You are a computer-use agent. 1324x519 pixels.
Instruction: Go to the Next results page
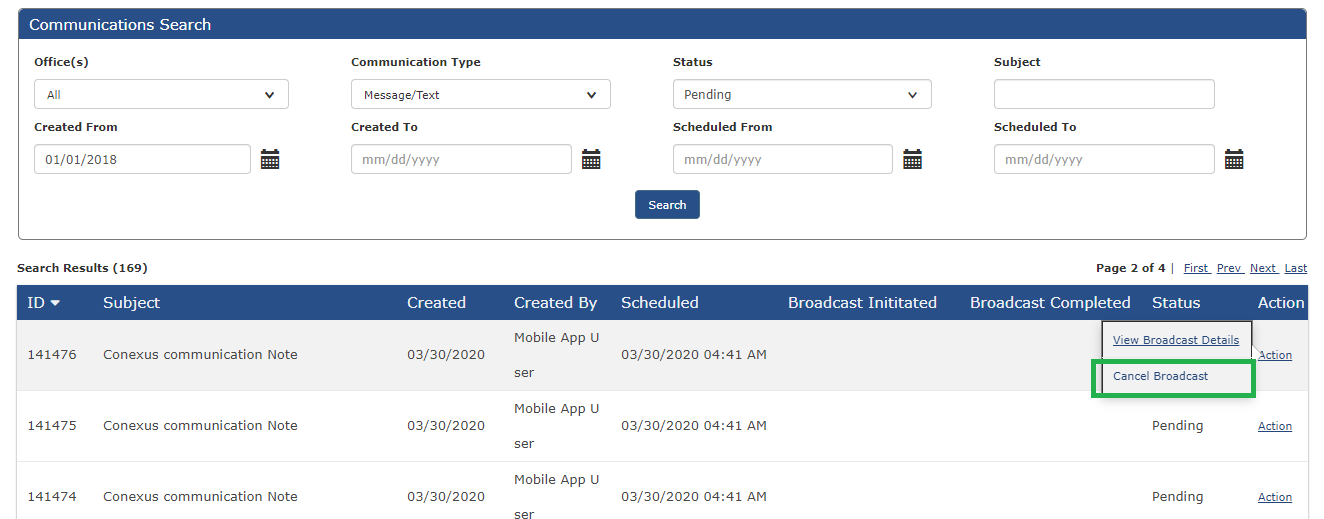click(1262, 268)
